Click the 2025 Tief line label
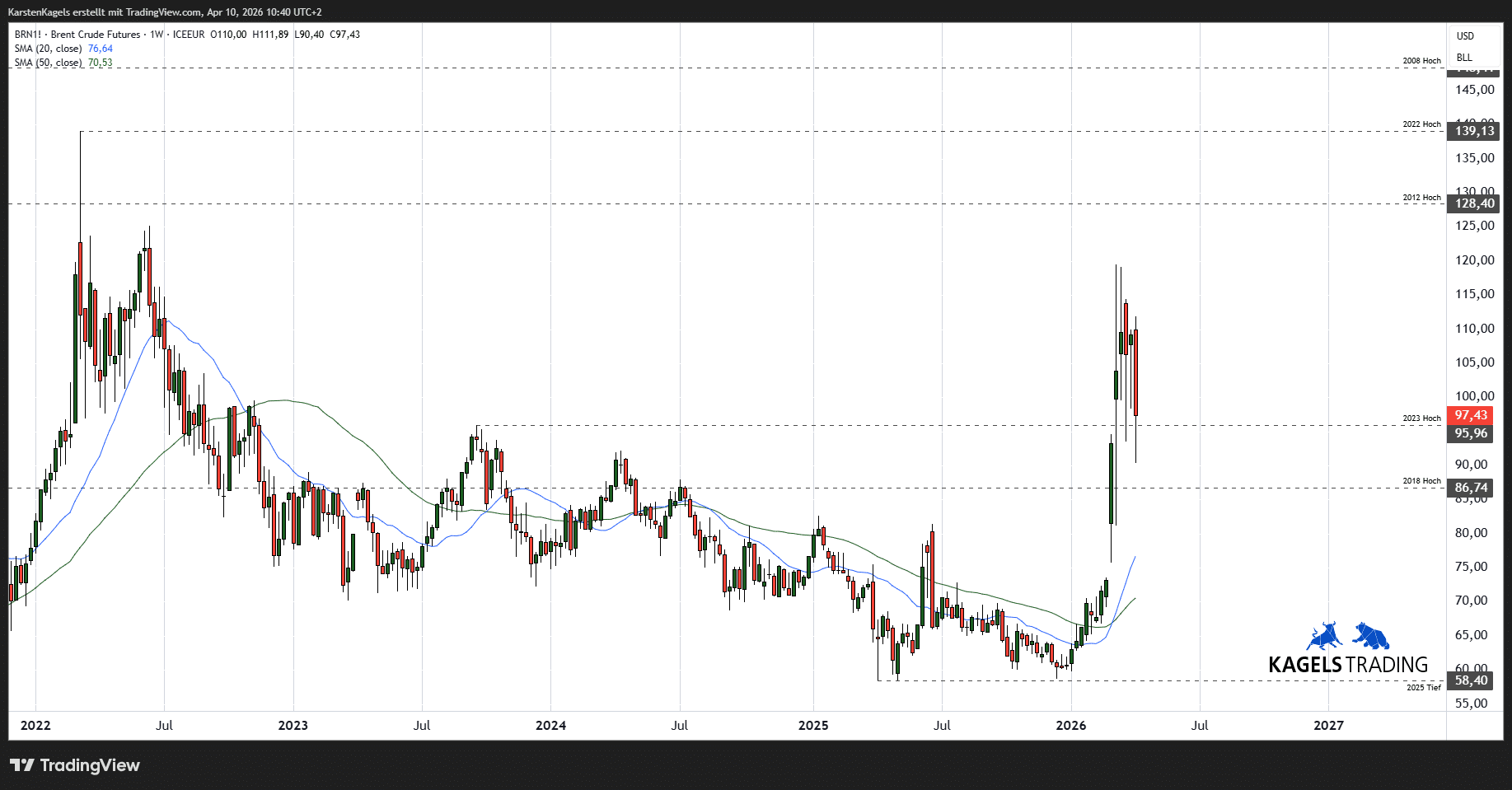Image resolution: width=1512 pixels, height=790 pixels. (x=1423, y=687)
